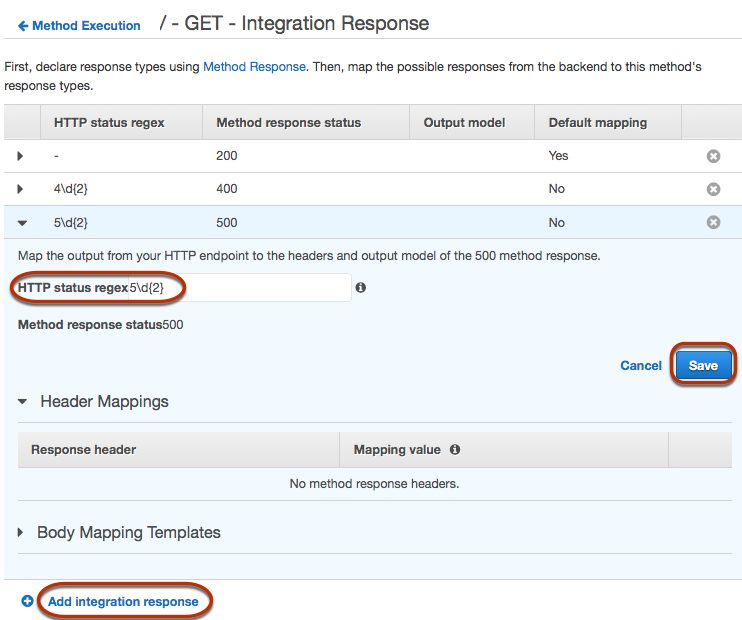Click the Method response status column header
Screen dimensions: 742x620
tap(288, 123)
